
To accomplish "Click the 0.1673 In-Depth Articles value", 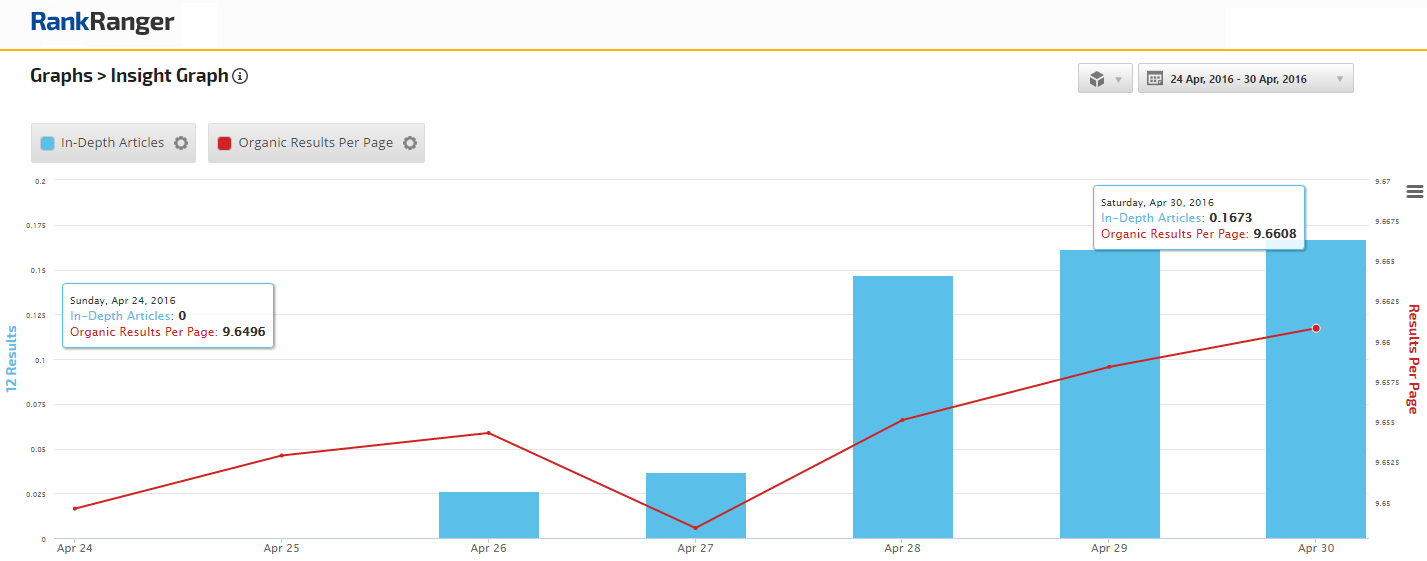I will 1230,217.
